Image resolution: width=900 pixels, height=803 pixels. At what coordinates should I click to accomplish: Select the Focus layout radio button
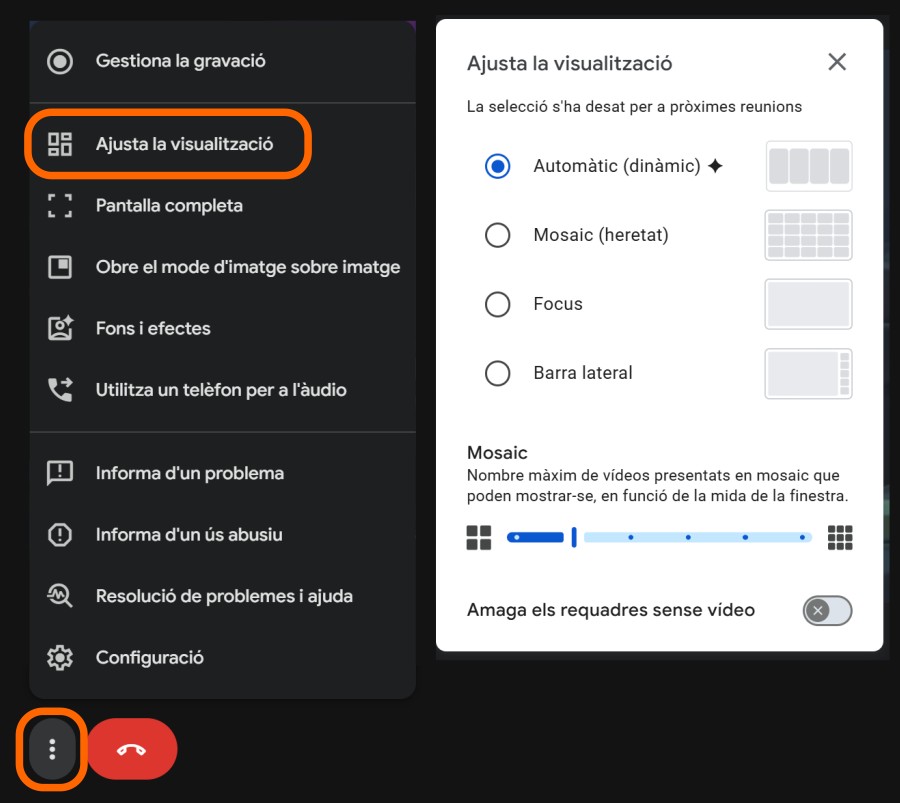point(497,304)
